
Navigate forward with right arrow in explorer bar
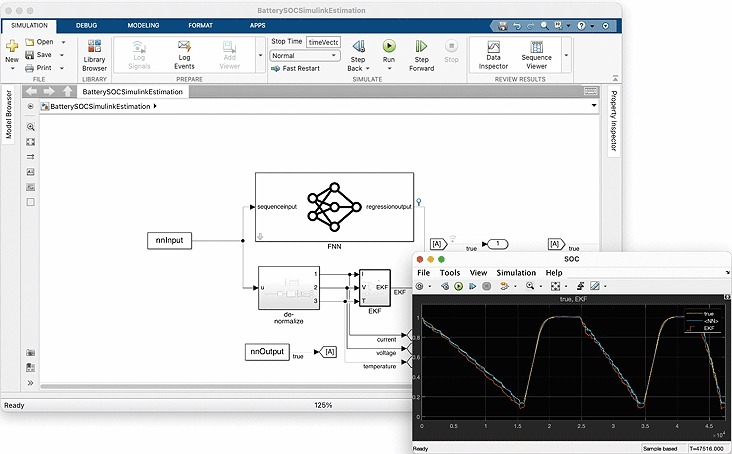(x=49, y=91)
